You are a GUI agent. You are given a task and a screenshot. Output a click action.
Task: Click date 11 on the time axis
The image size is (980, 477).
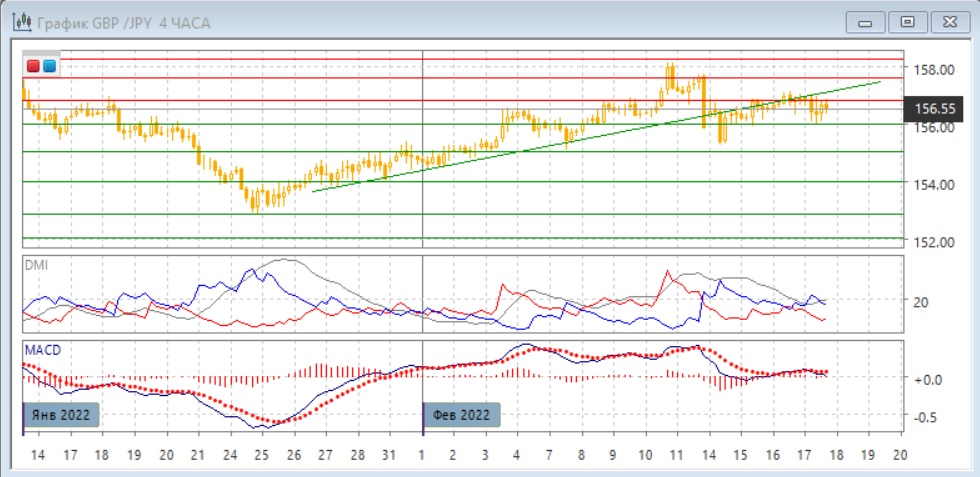tap(677, 455)
